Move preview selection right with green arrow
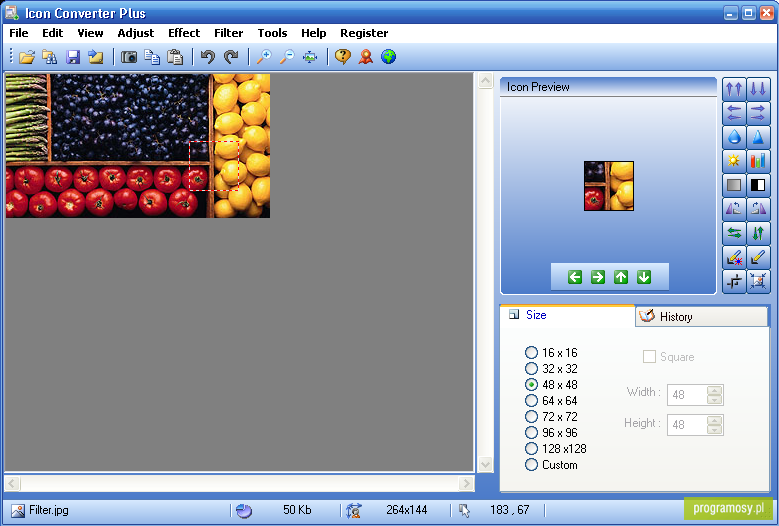The image size is (779, 526). [598, 277]
